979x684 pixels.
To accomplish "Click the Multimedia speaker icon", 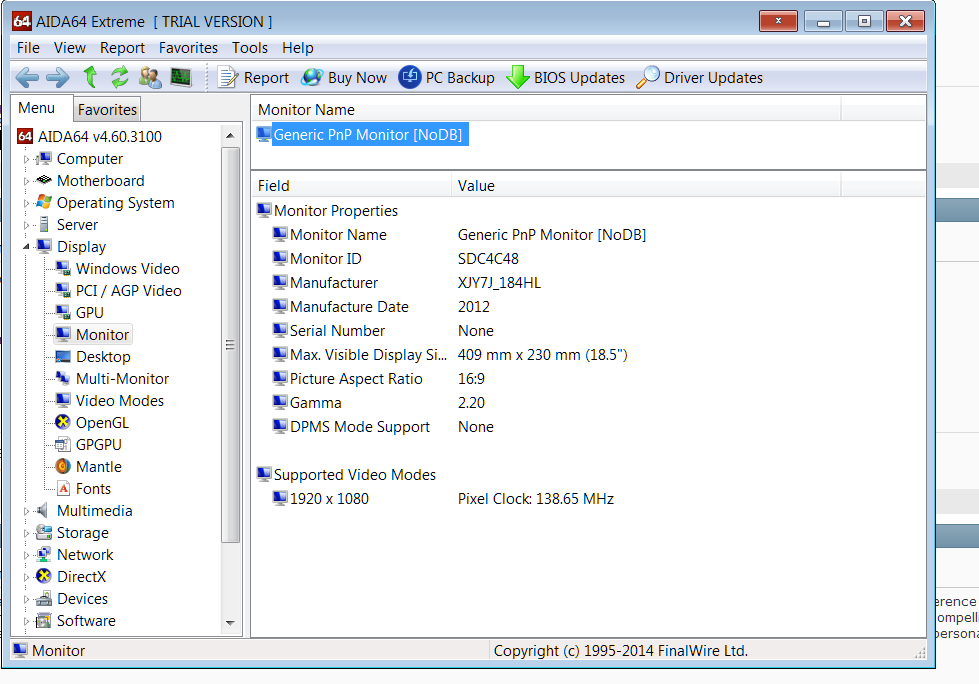I will (42, 511).
